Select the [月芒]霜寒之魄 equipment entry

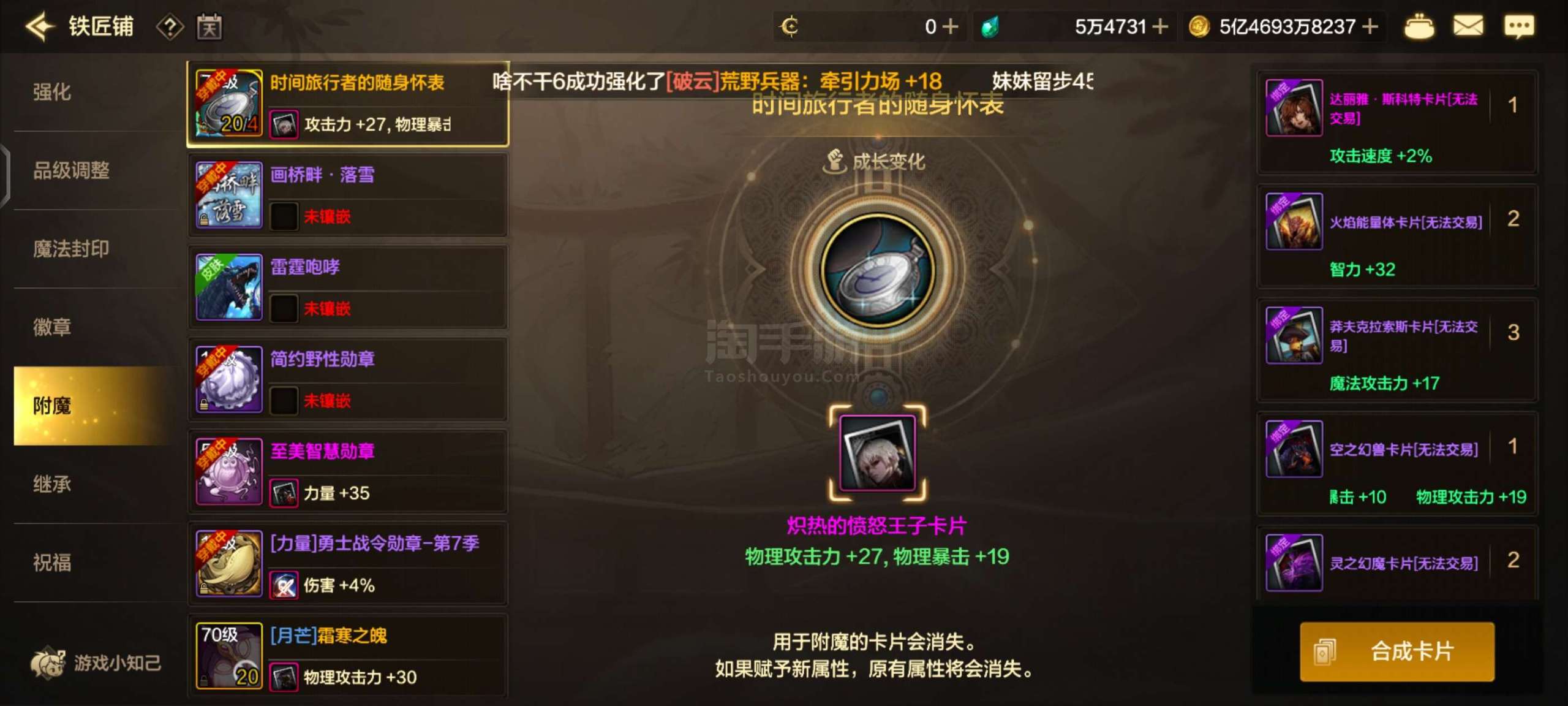click(348, 656)
